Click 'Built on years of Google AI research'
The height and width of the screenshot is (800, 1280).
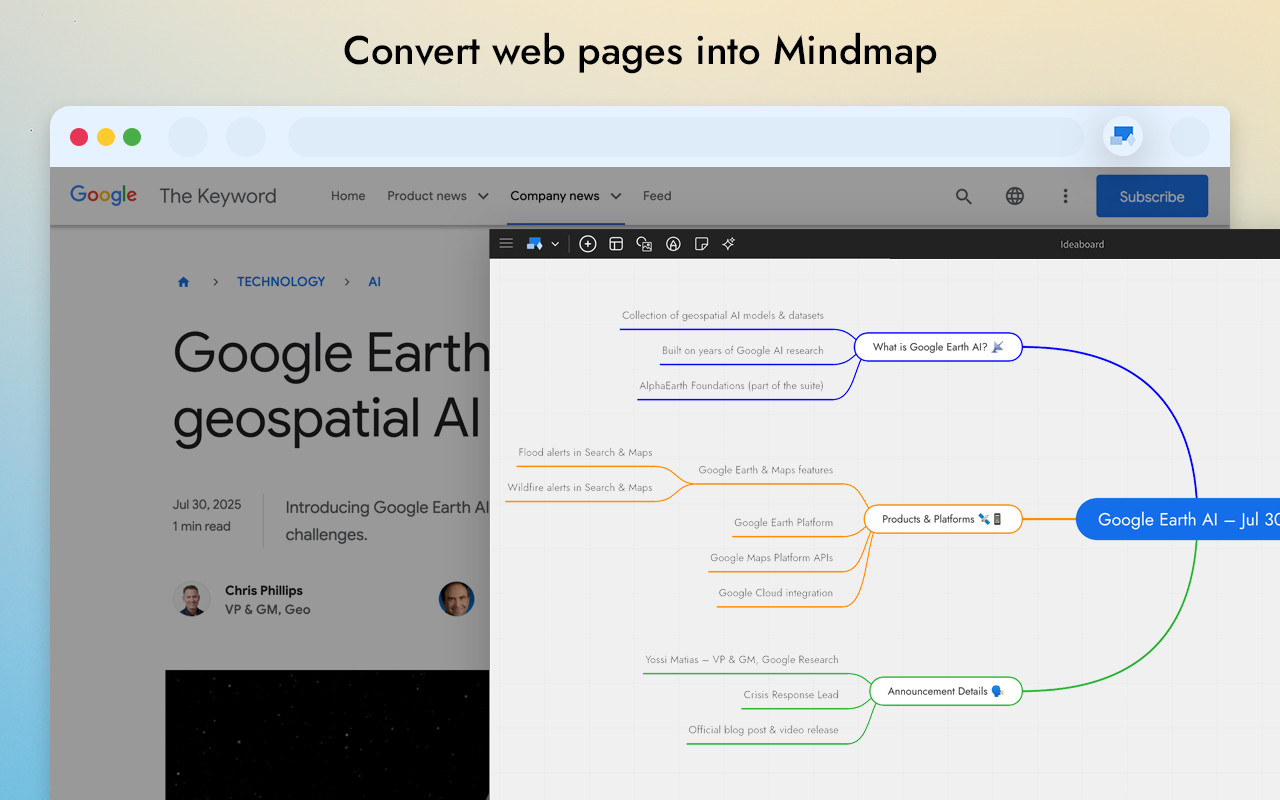point(743,351)
